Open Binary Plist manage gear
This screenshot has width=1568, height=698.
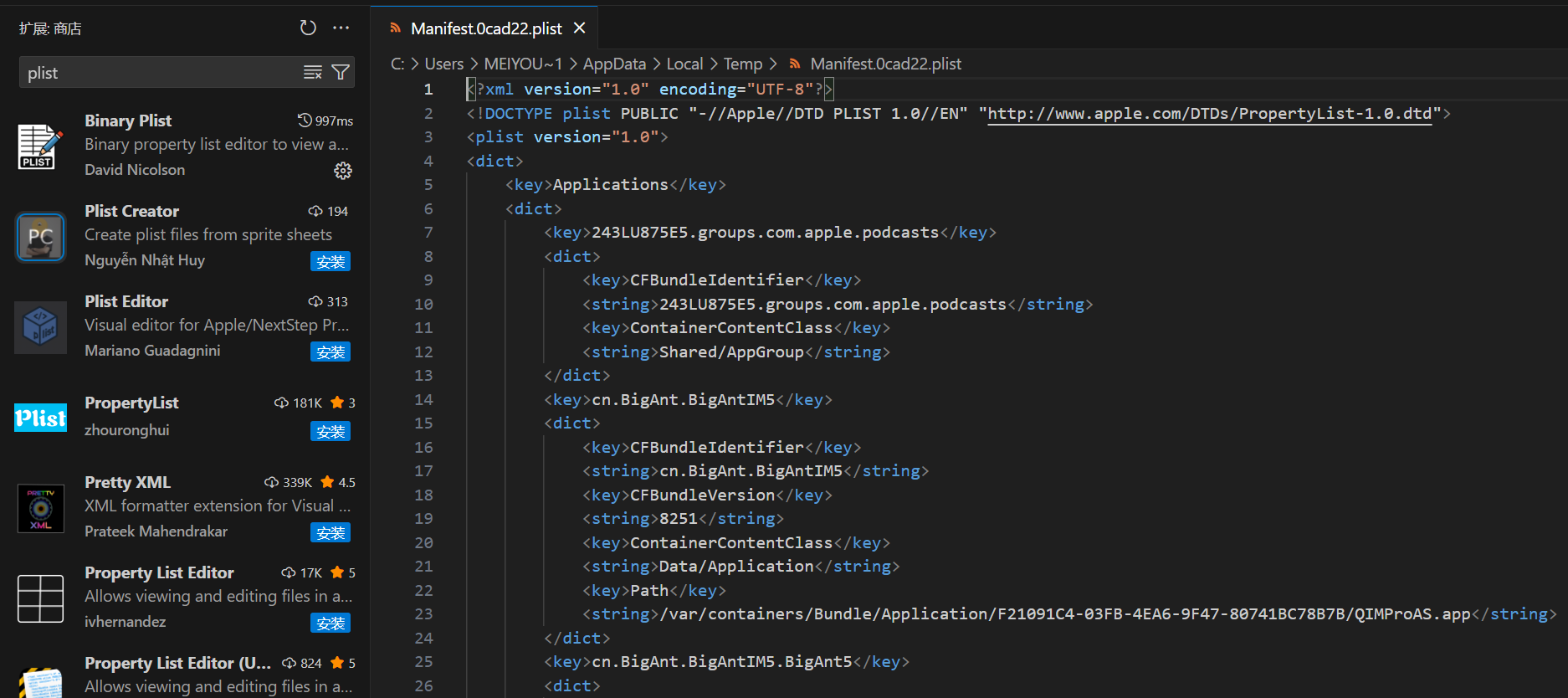tap(343, 171)
